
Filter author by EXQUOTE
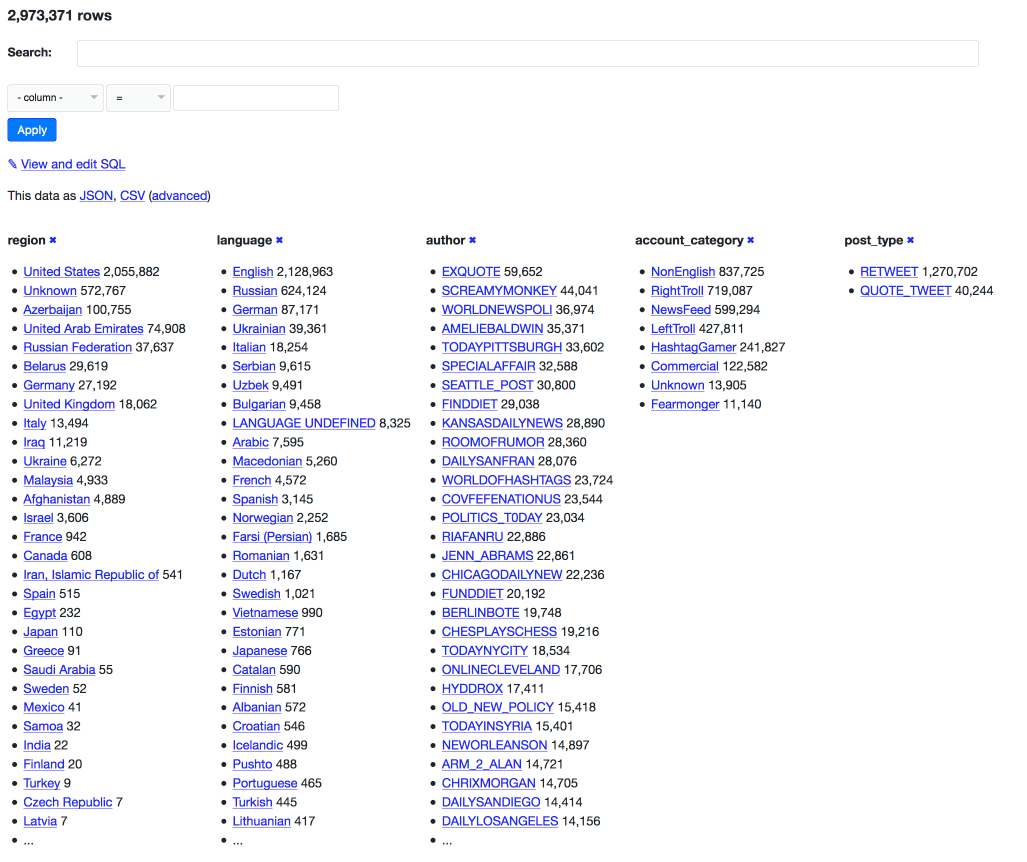point(471,272)
